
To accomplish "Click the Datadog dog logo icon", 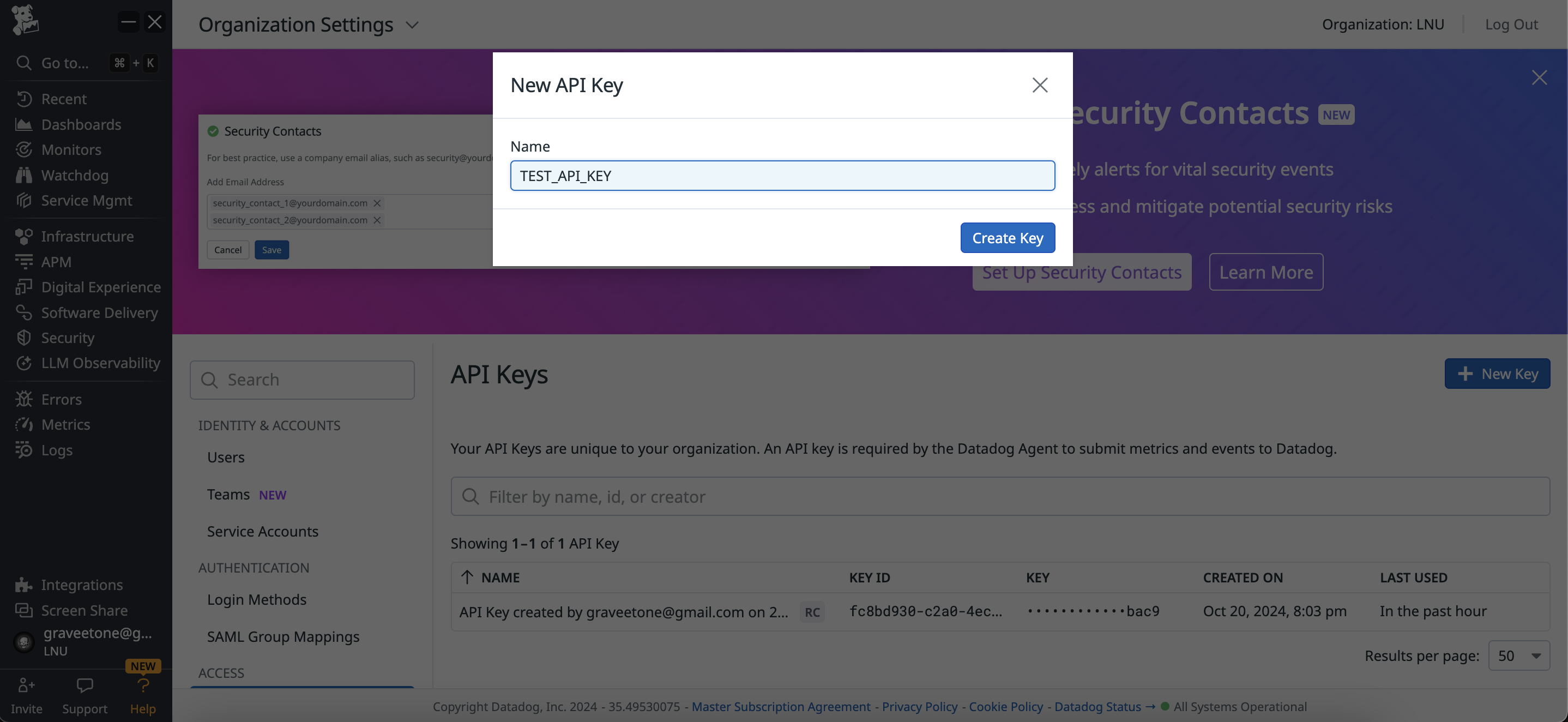I will pyautogui.click(x=25, y=20).
